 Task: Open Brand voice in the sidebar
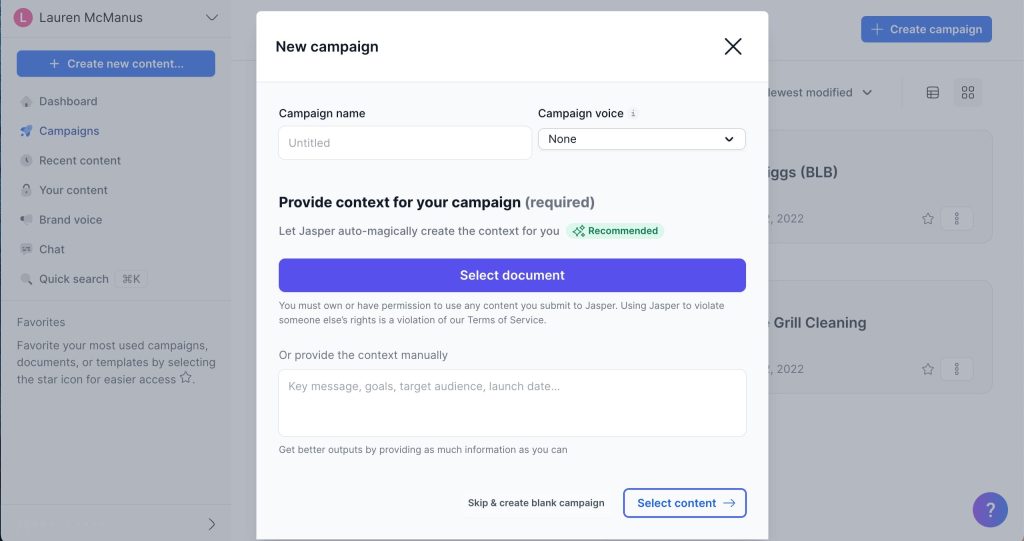point(70,220)
